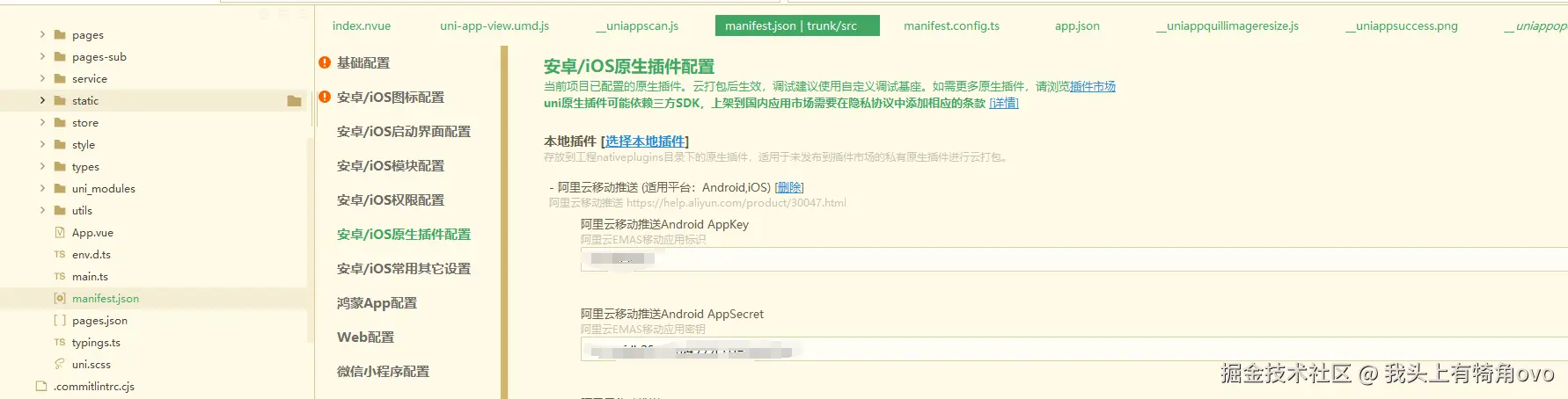
Task: Open the 安卓/iOS启动界面配置 section
Action: (x=404, y=131)
